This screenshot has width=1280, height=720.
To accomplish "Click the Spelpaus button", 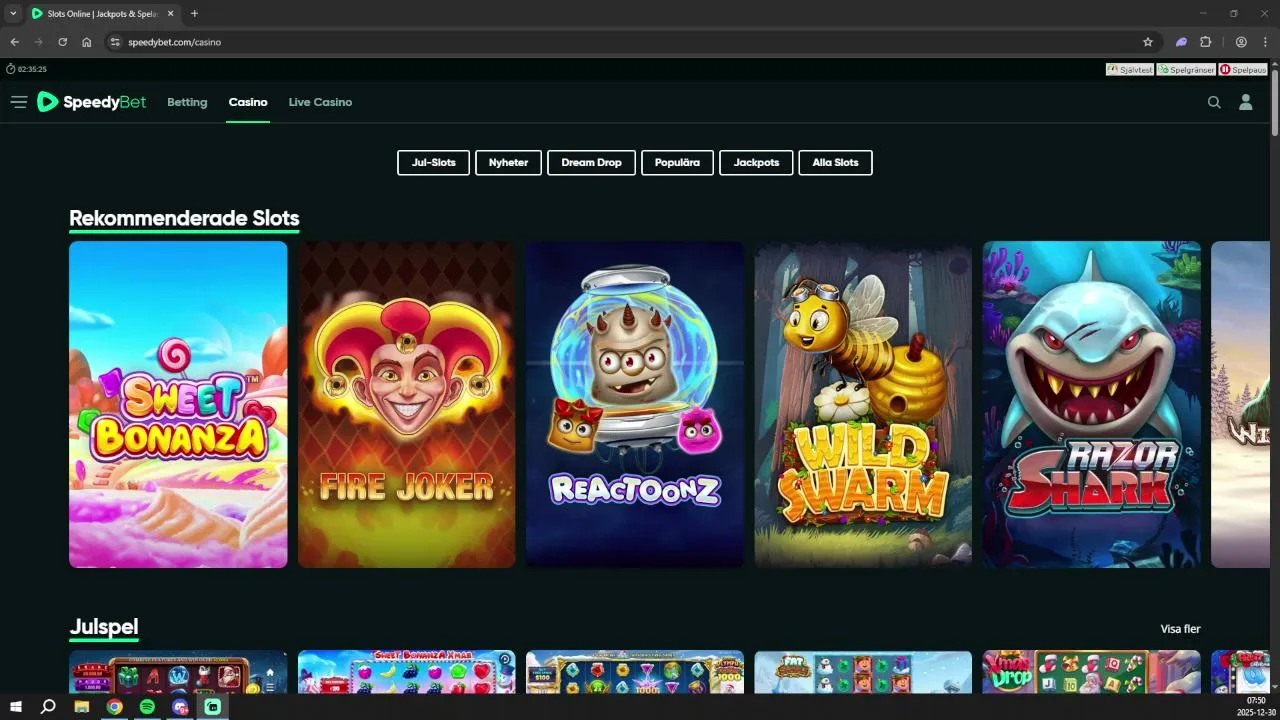I will pos(1243,70).
